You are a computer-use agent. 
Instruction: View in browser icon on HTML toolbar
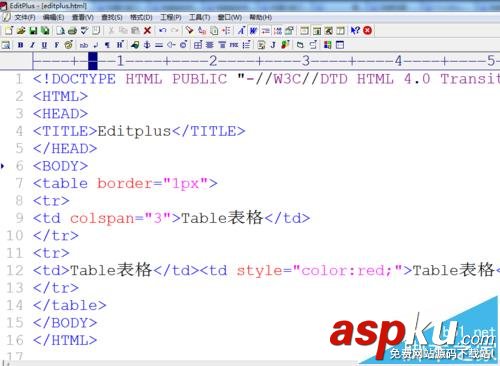pos(6,45)
